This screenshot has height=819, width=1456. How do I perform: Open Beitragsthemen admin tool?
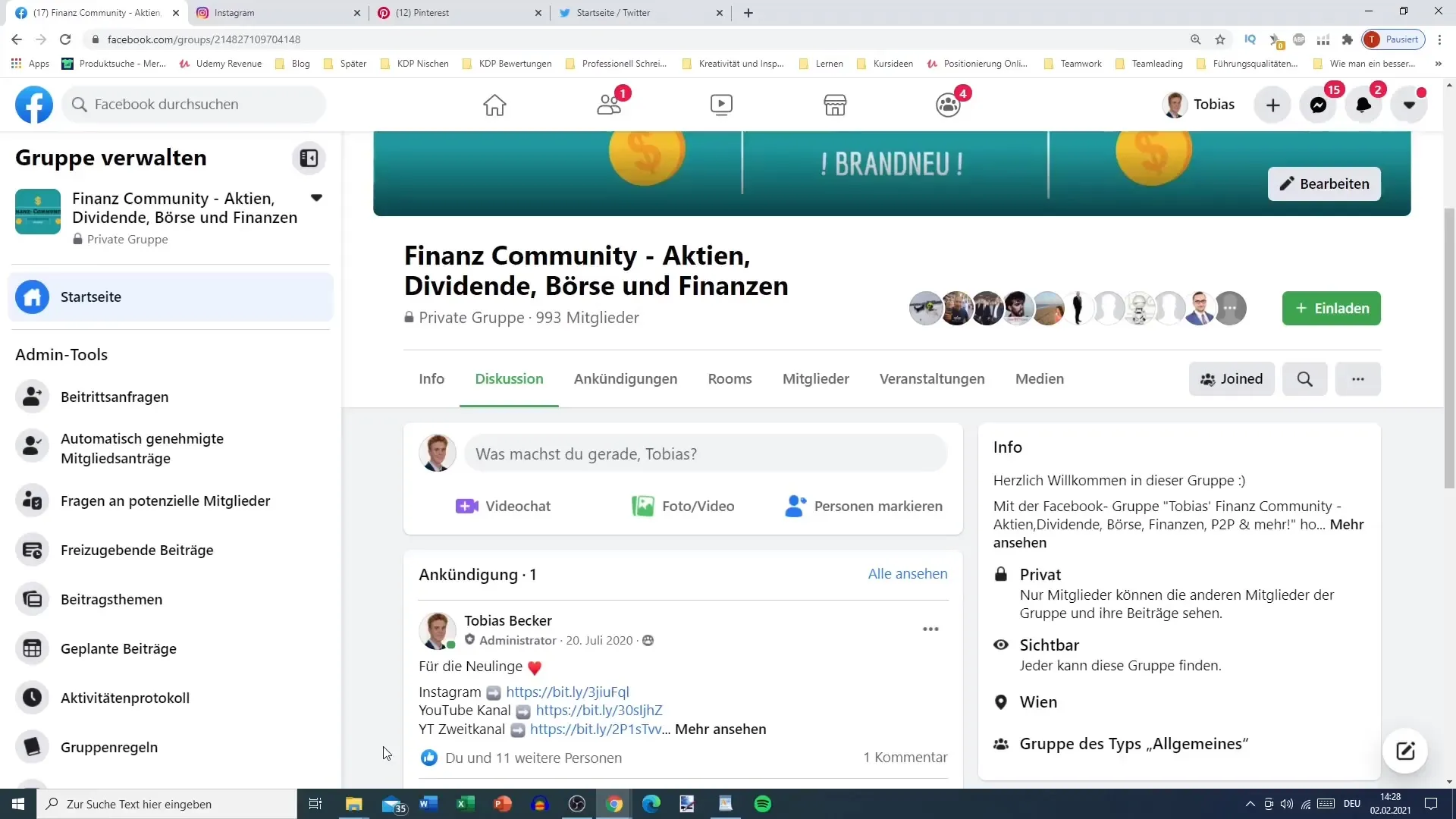(x=171, y=599)
